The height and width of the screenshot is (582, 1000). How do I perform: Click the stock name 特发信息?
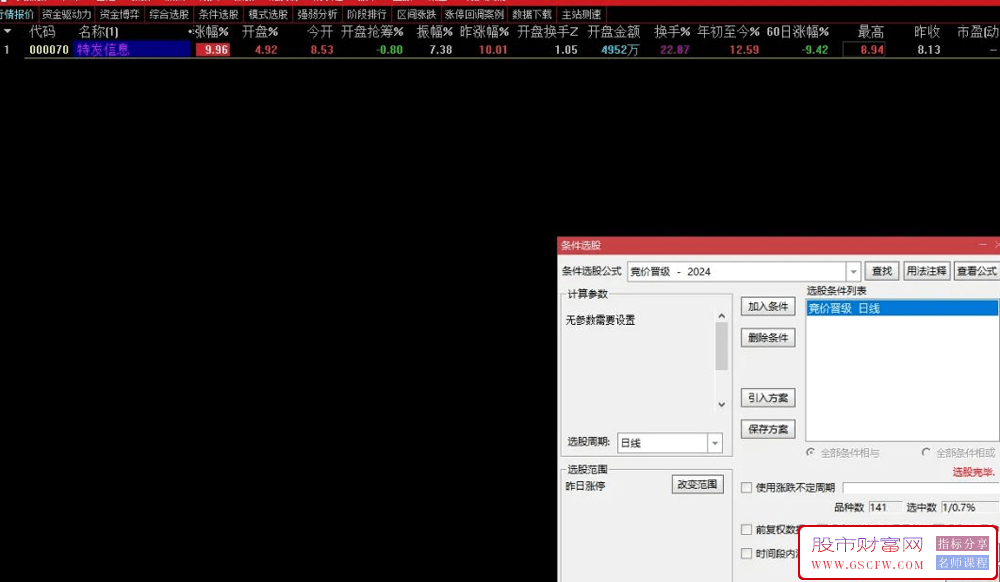103,50
